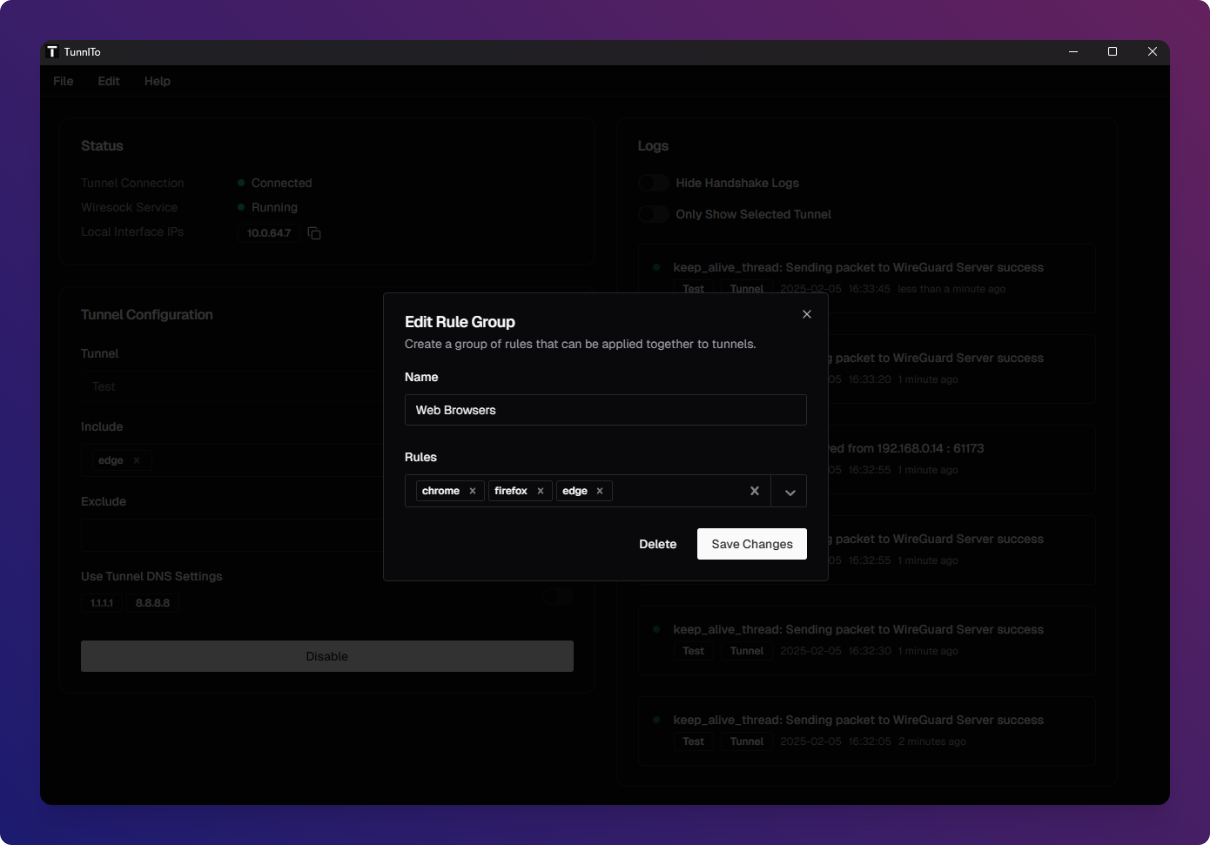The width and height of the screenshot is (1210, 845).
Task: Click the Connected status text
Action: (x=282, y=183)
